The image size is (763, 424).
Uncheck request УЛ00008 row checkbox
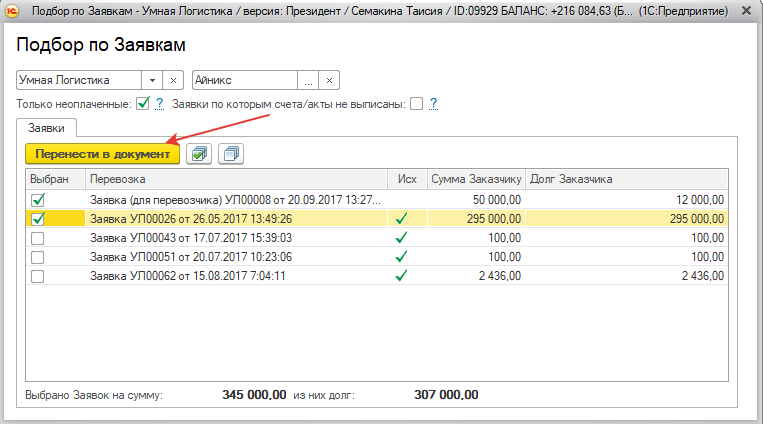[x=37, y=200]
